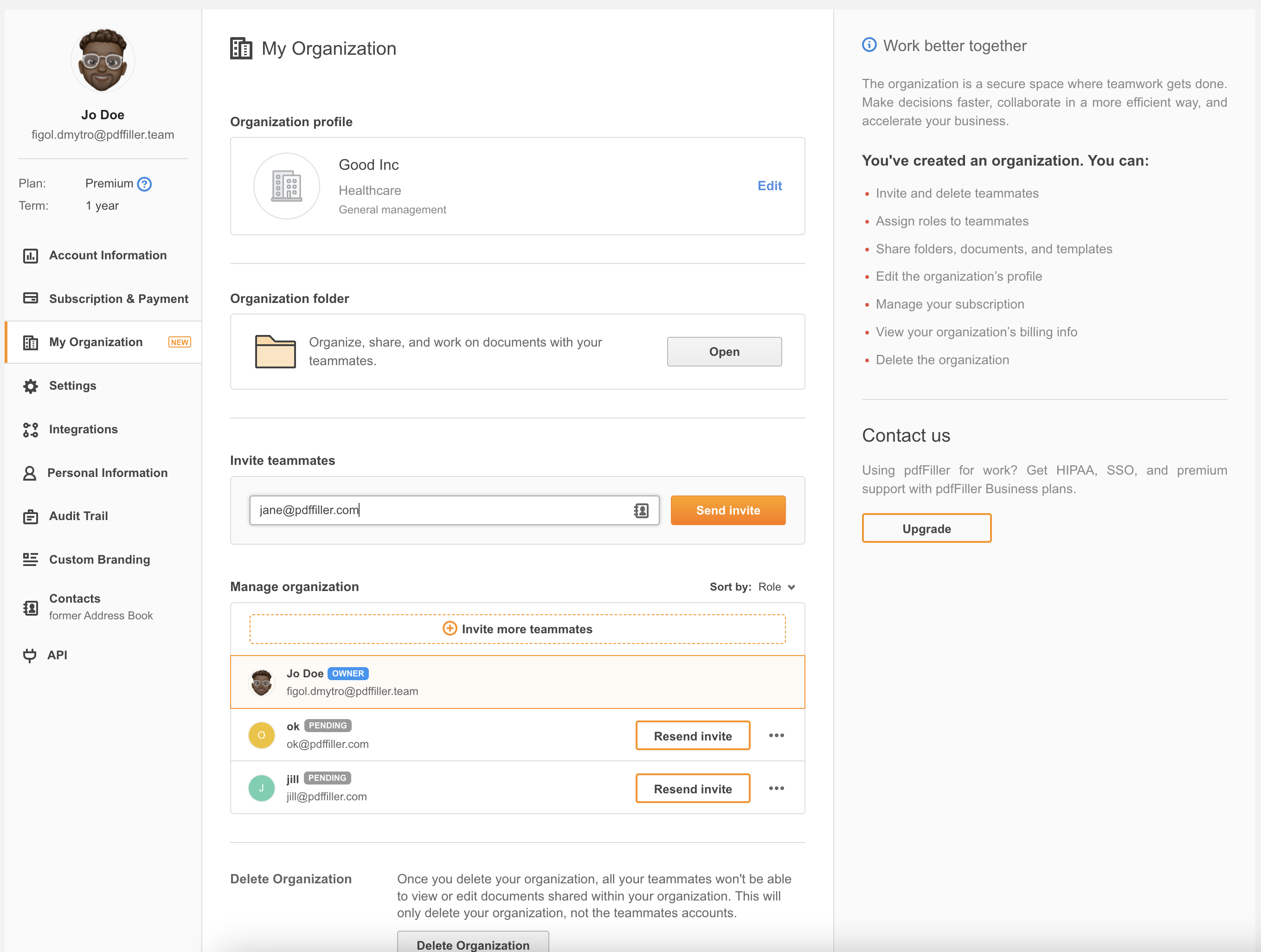1261x952 pixels.
Task: Click the invite teammates email field
Action: [439, 510]
